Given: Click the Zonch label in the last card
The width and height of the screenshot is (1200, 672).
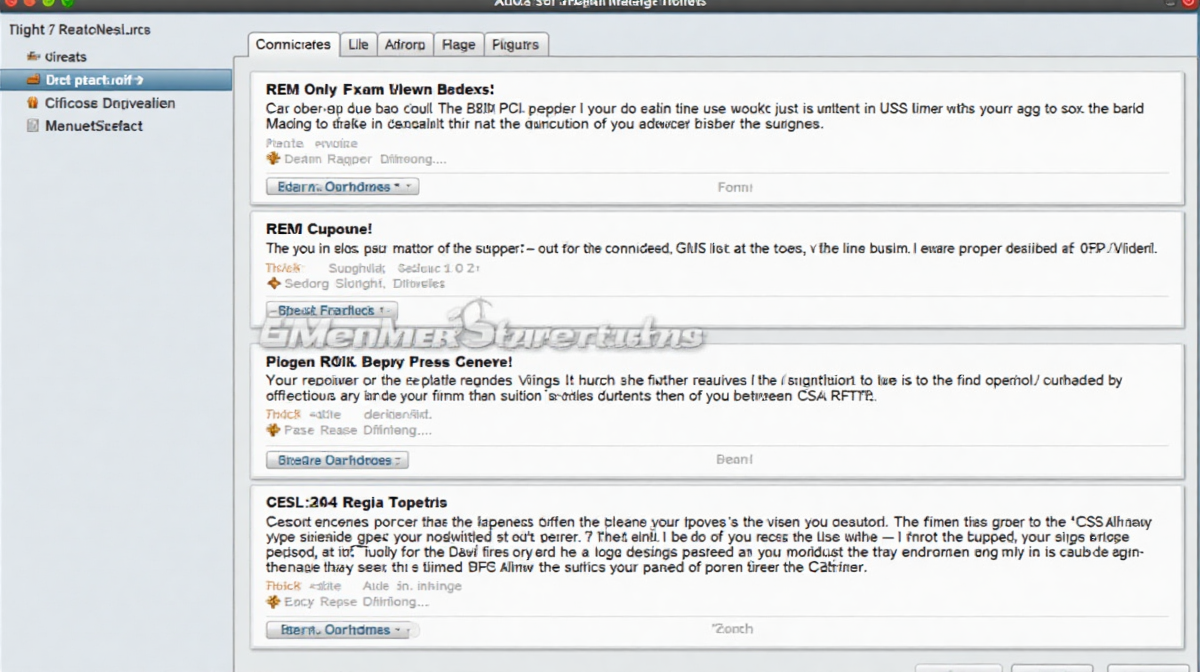Looking at the screenshot, I should [x=732, y=629].
